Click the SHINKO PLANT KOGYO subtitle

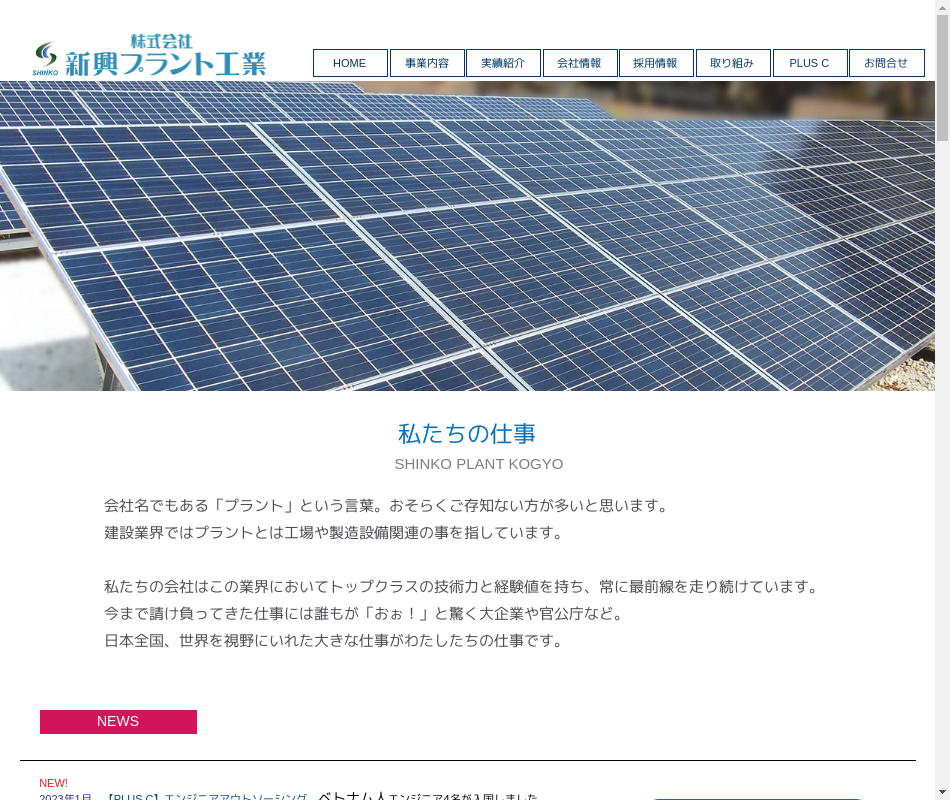478,464
